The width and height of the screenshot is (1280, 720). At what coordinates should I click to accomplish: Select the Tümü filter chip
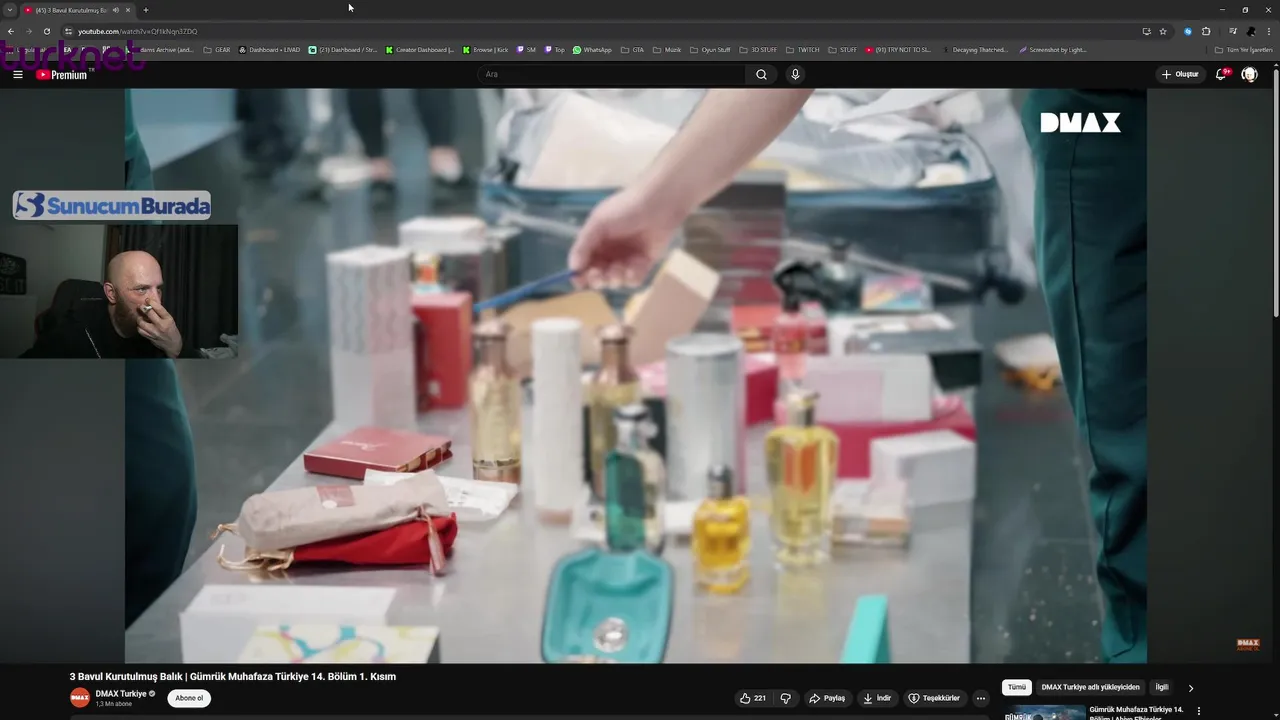1017,687
